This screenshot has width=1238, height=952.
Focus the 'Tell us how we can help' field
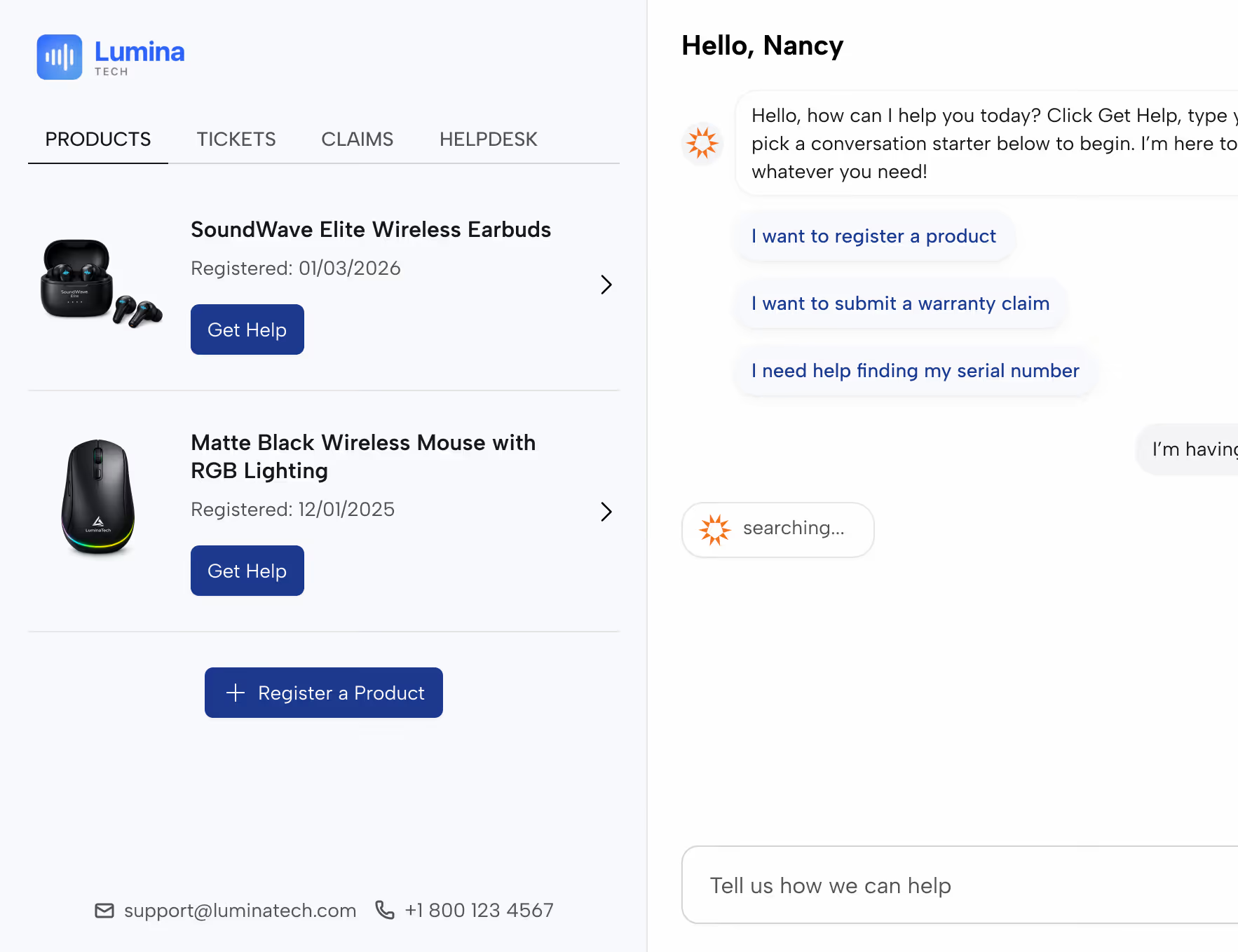tap(960, 885)
